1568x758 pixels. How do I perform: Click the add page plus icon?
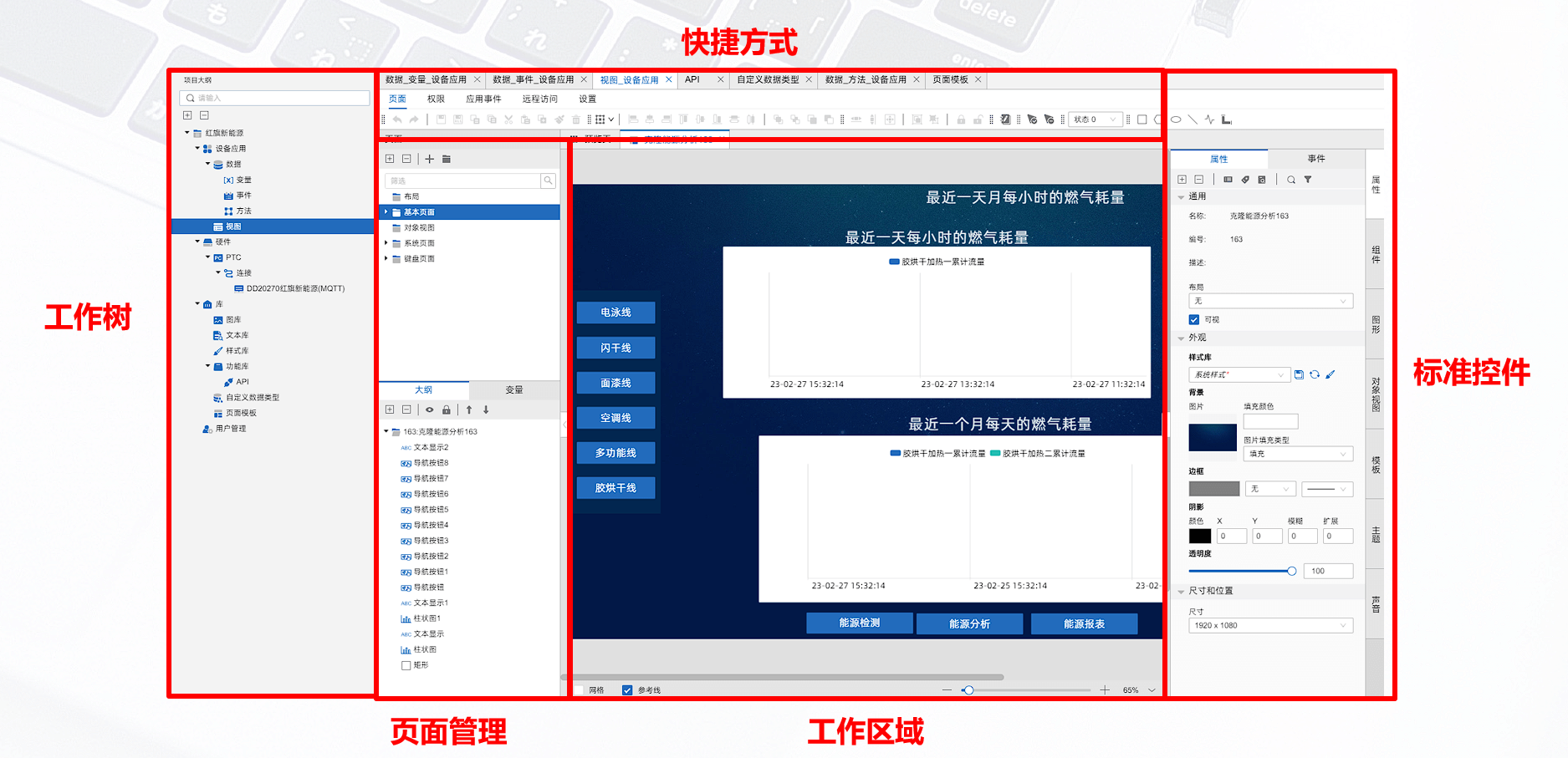(429, 159)
